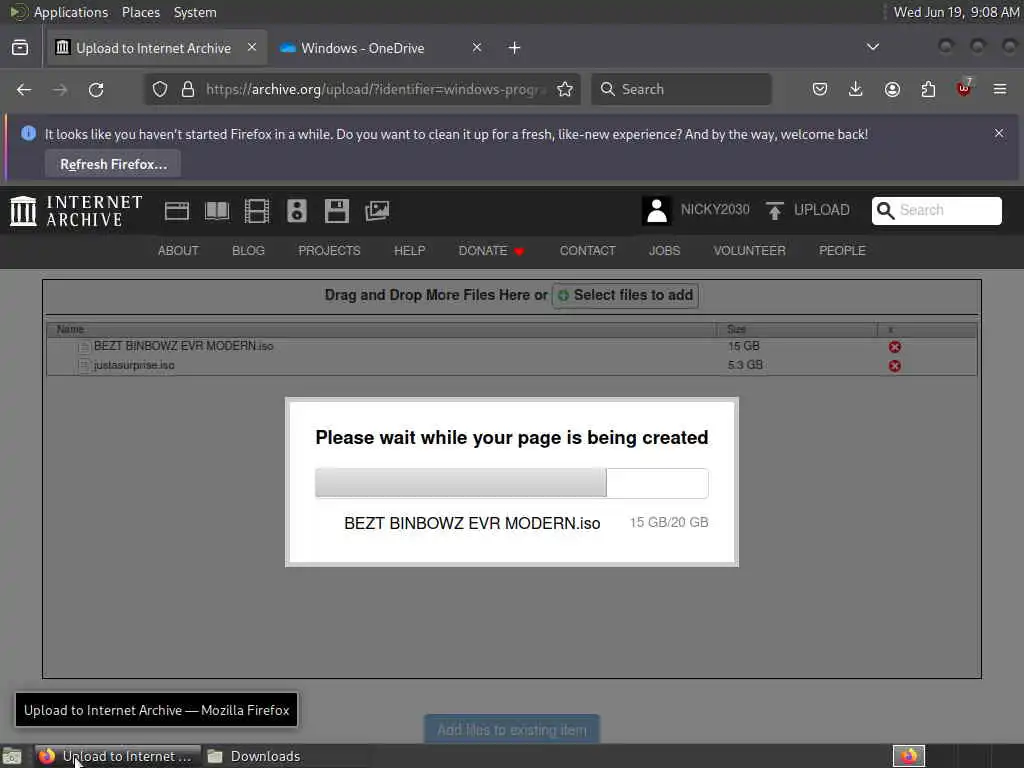Screen dimensions: 1024x768
Task: Open the Texts book icon
Action: point(217,211)
